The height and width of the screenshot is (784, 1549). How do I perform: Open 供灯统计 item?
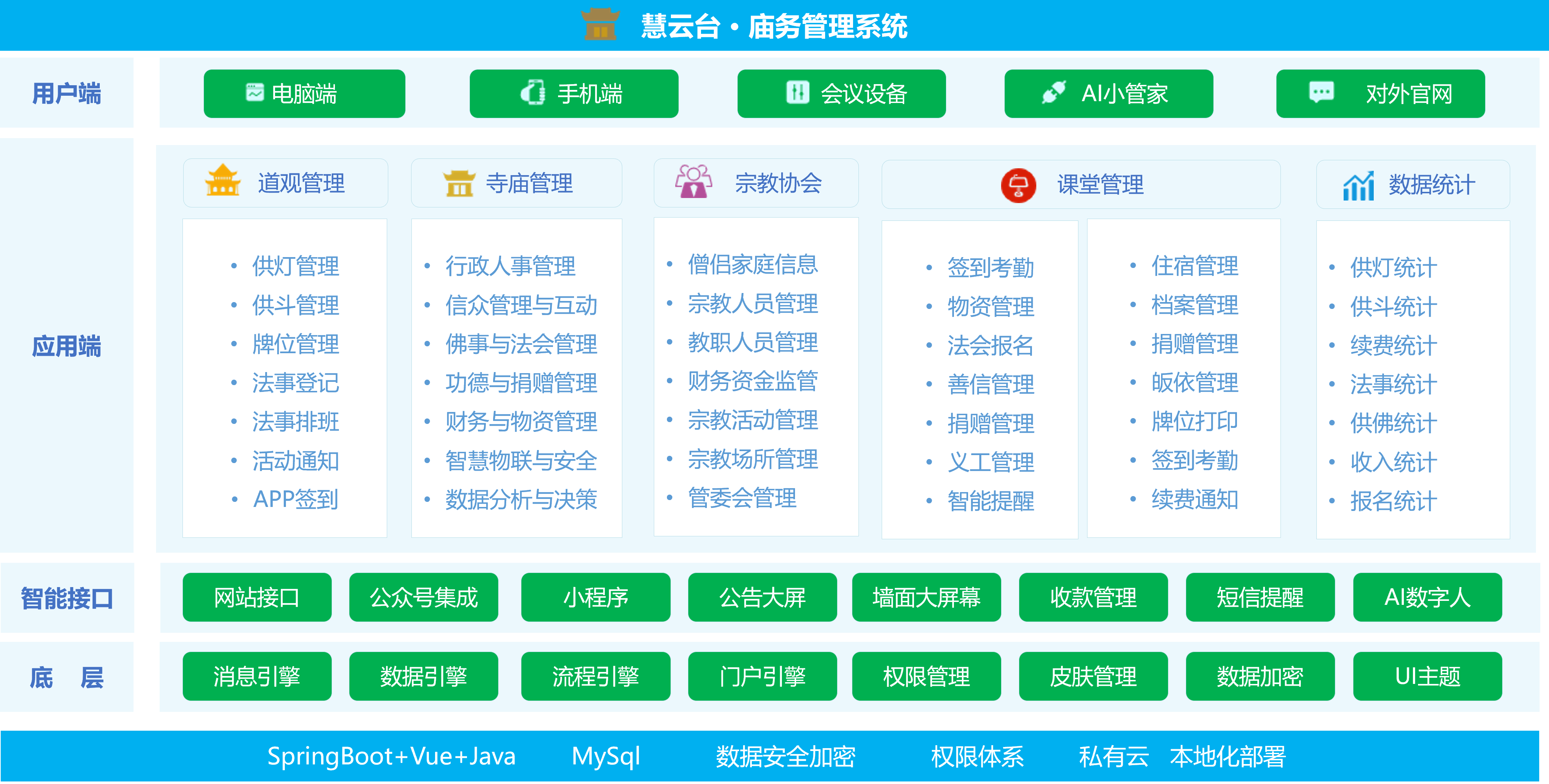1394,267
